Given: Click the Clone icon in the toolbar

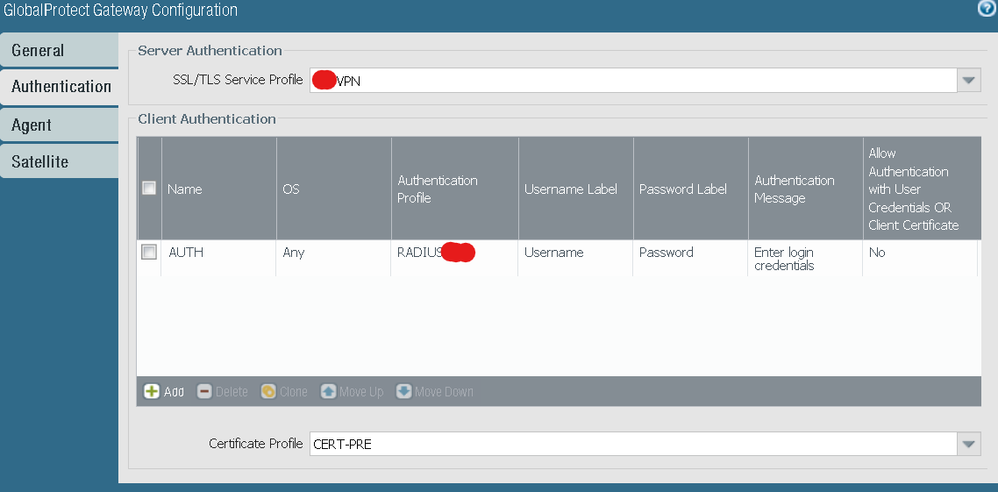Looking at the screenshot, I should (x=268, y=391).
